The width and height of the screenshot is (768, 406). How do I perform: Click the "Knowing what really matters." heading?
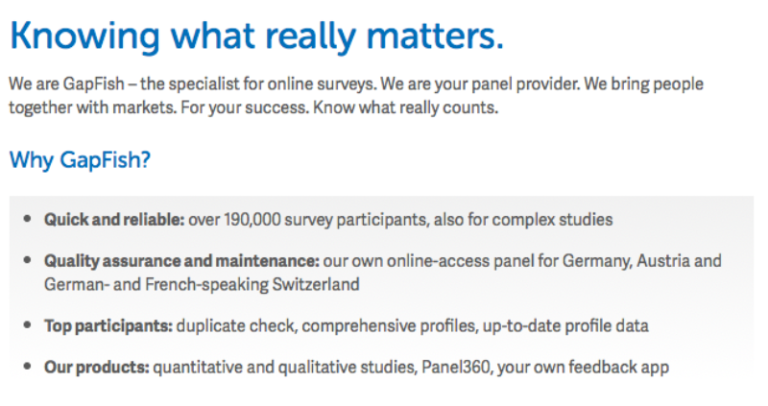[256, 37]
